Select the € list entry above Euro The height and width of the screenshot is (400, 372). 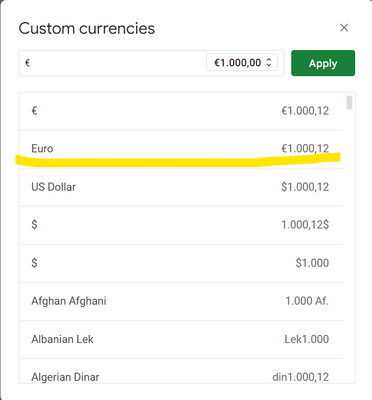[x=181, y=111]
